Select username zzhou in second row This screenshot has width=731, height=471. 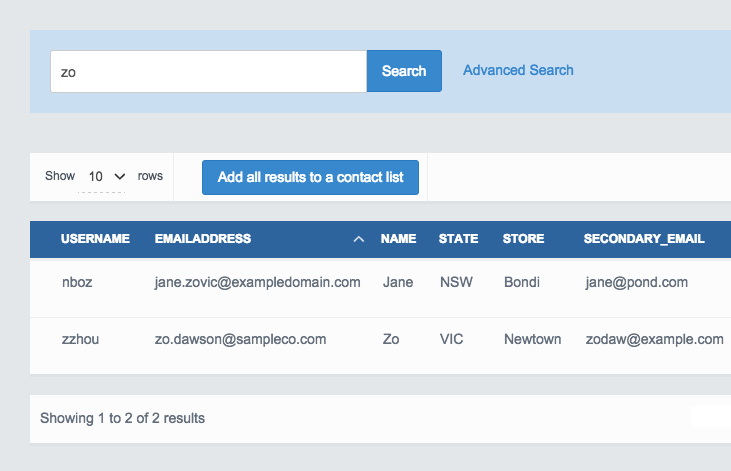(x=80, y=339)
